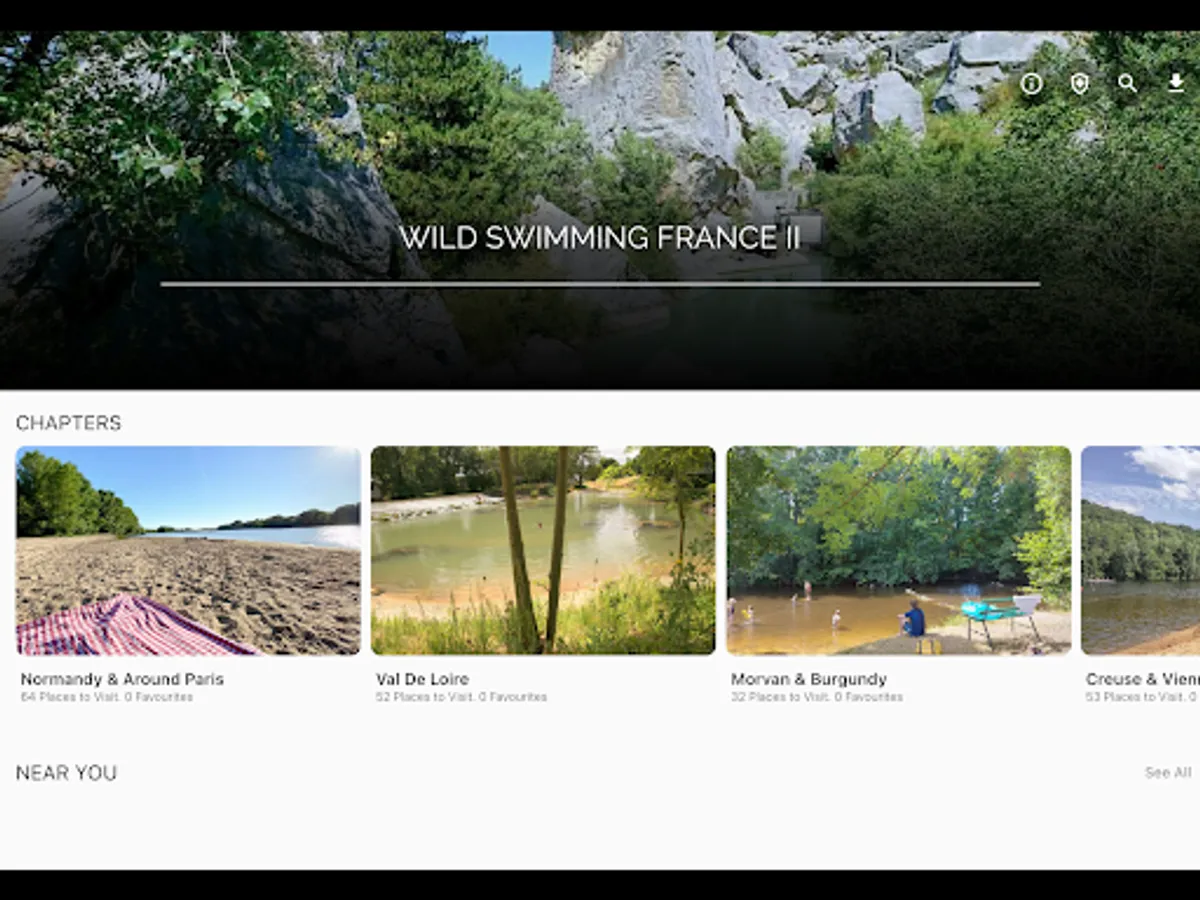
Task: Tap the 32 Places to Visit subtitle
Action: click(x=817, y=697)
